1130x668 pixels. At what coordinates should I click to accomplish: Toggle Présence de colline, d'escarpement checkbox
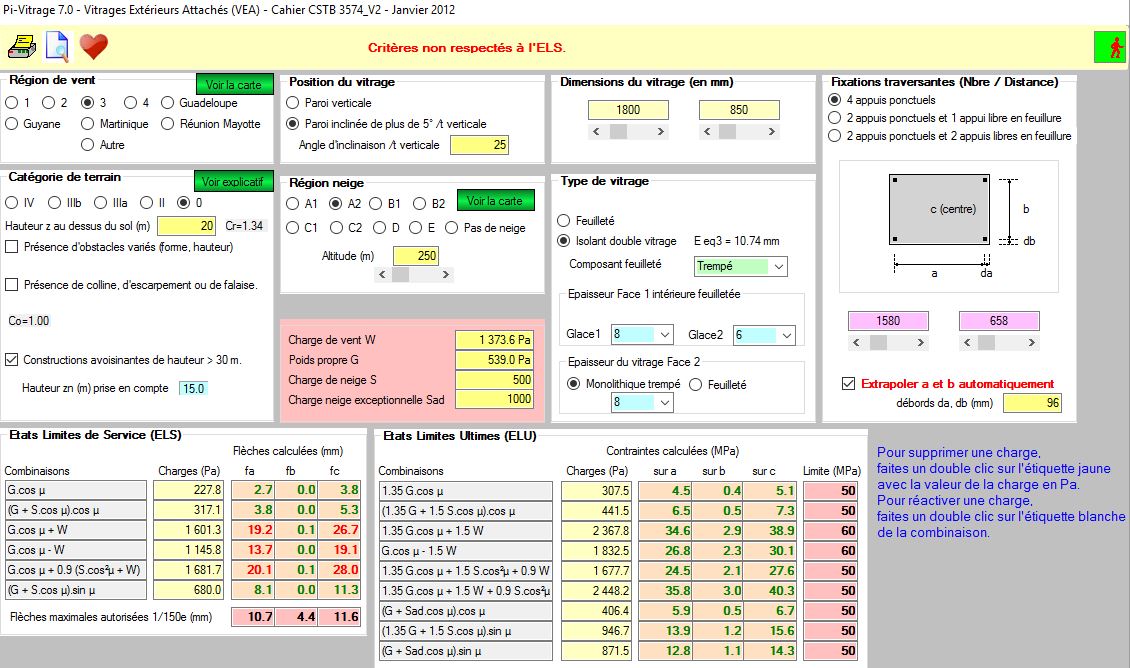tap(12, 285)
